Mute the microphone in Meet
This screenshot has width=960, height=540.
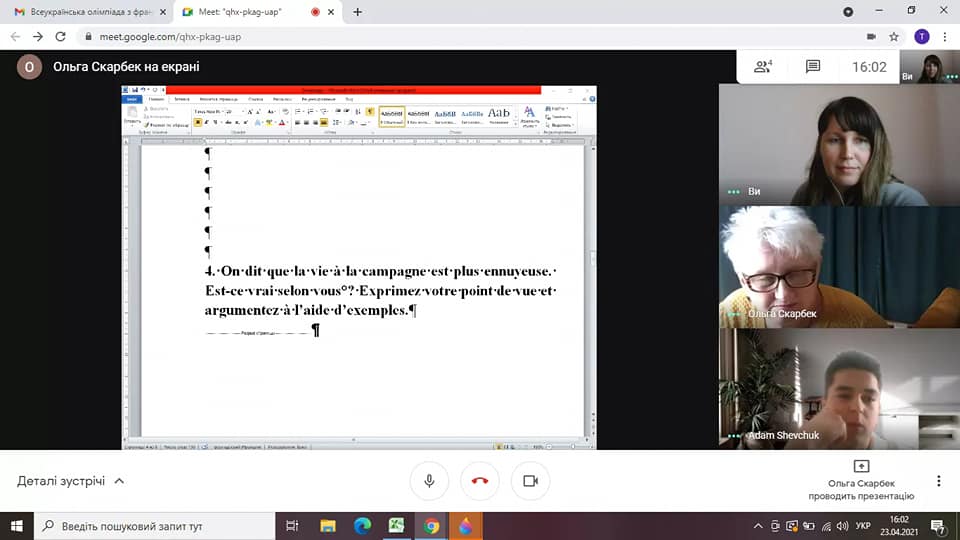tap(429, 481)
